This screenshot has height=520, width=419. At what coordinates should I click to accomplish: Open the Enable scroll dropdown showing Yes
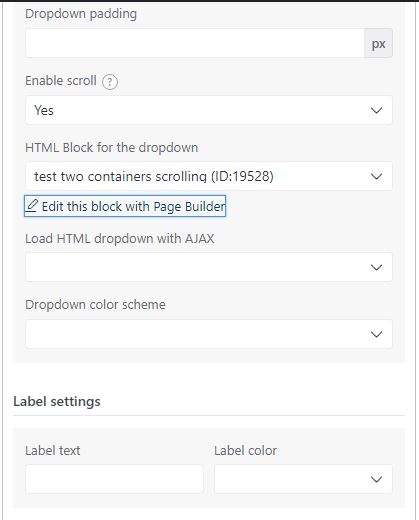click(x=209, y=110)
